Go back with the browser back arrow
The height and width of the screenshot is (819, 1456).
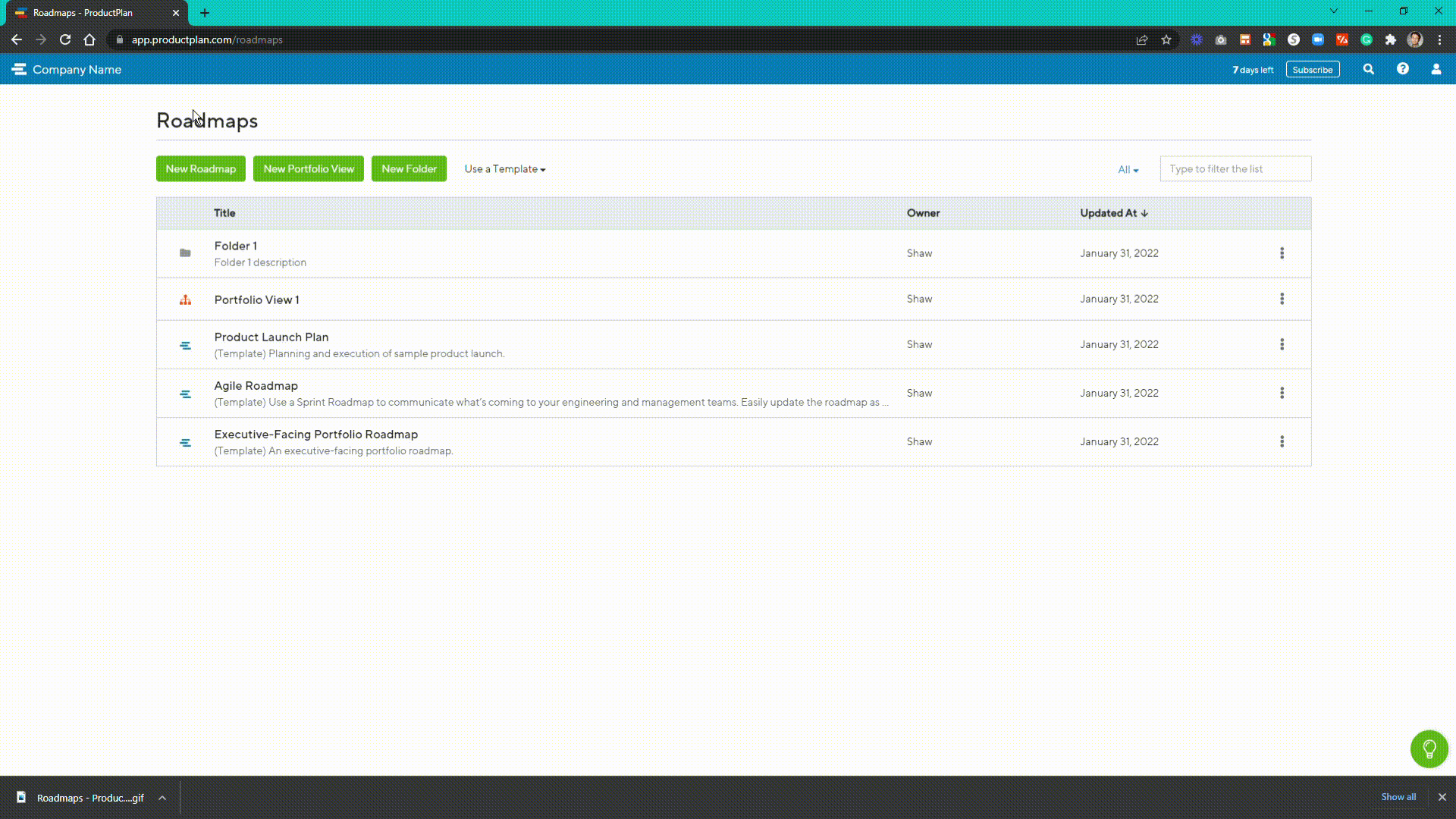click(x=17, y=39)
